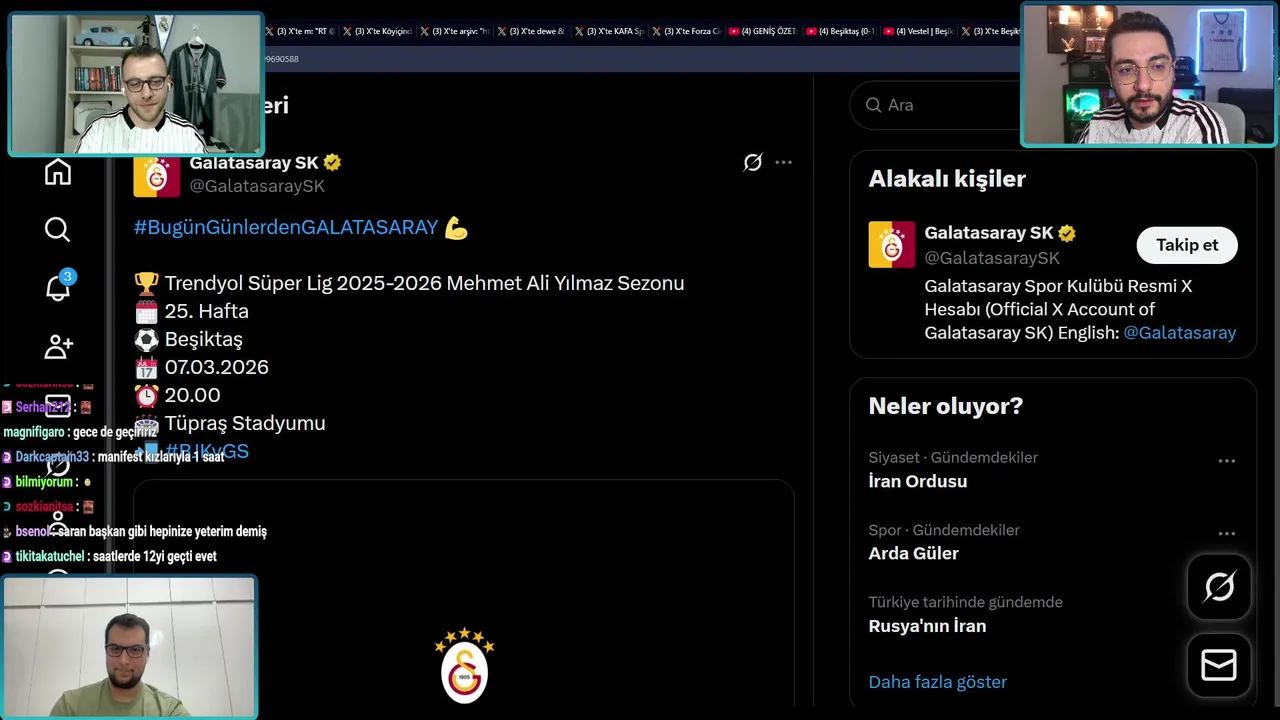Open the Rusya'nın İran trend
The image size is (1280, 720).
point(927,626)
